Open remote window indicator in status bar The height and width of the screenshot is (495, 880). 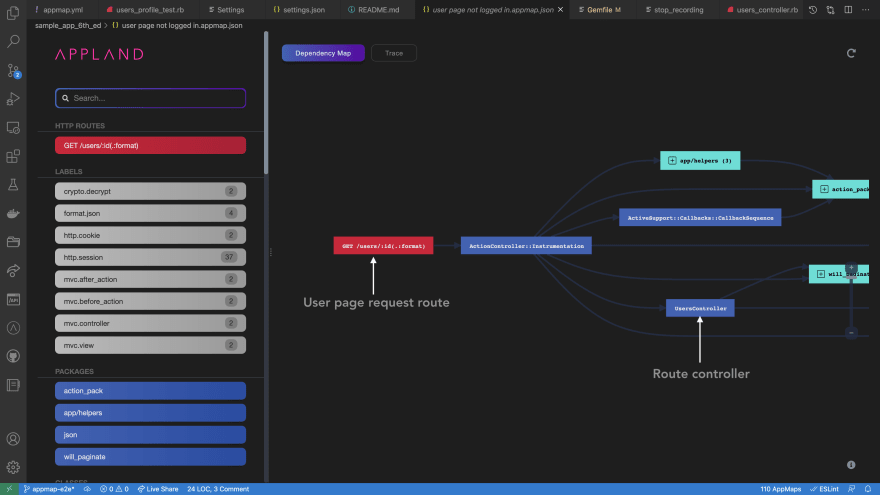coord(9,489)
